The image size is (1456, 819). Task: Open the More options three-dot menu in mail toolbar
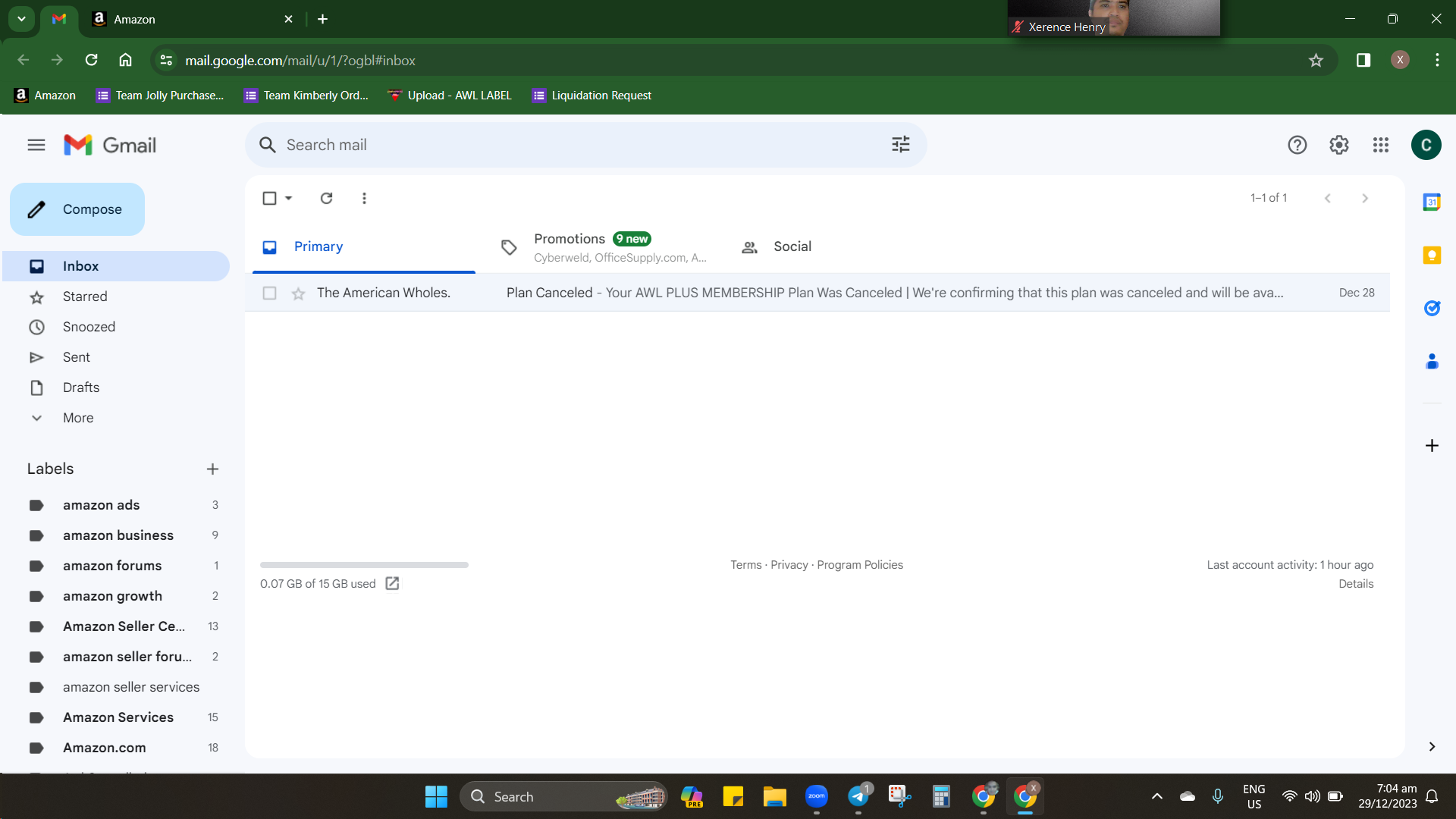point(364,198)
